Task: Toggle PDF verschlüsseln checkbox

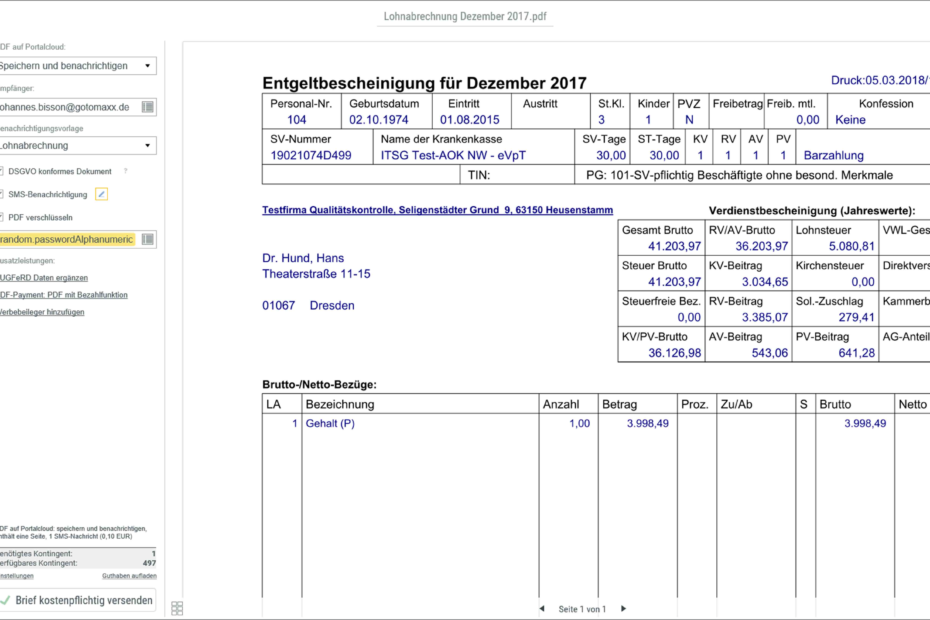Action: point(1,217)
